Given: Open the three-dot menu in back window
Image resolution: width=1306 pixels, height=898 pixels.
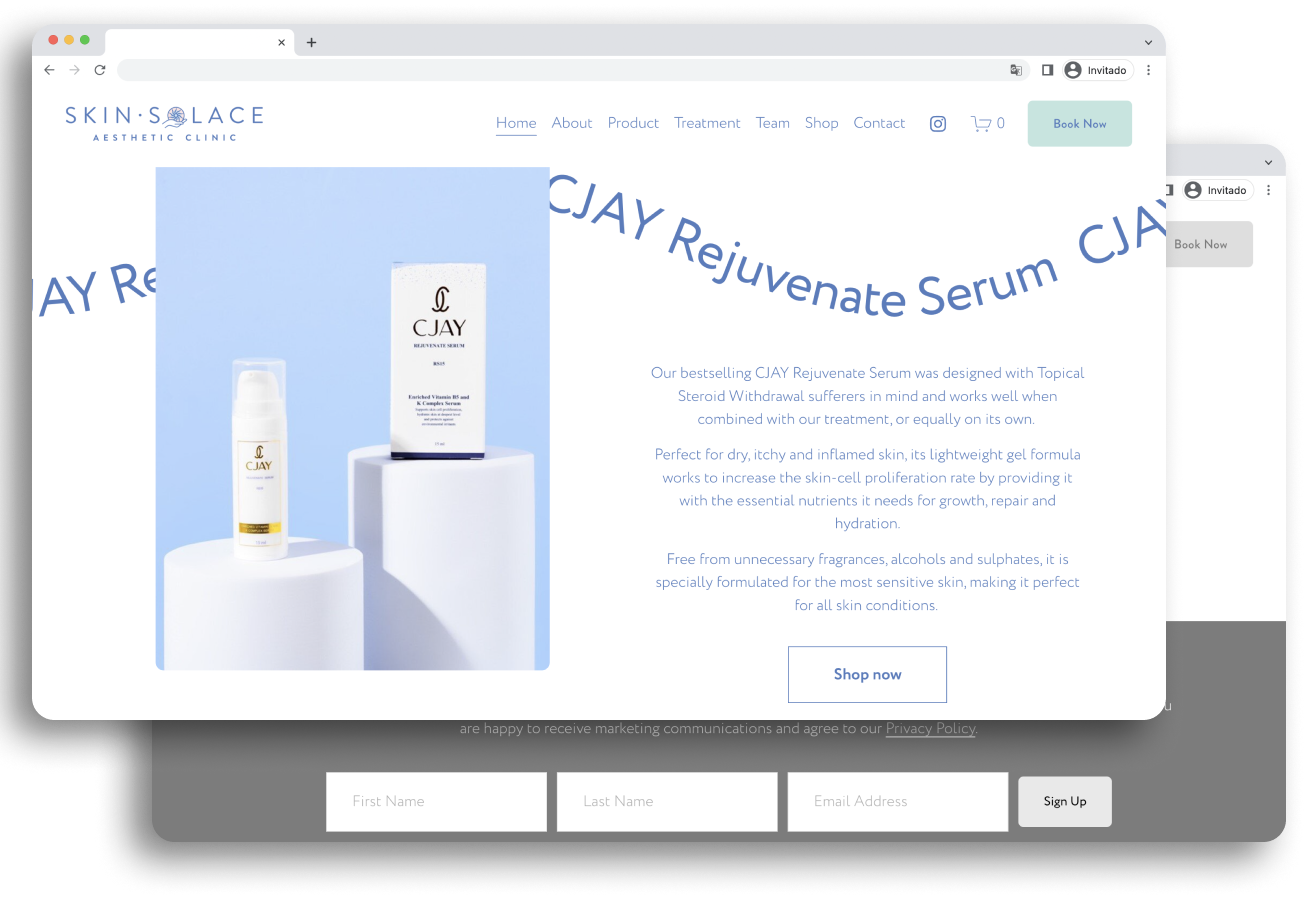Looking at the screenshot, I should pos(1268,190).
